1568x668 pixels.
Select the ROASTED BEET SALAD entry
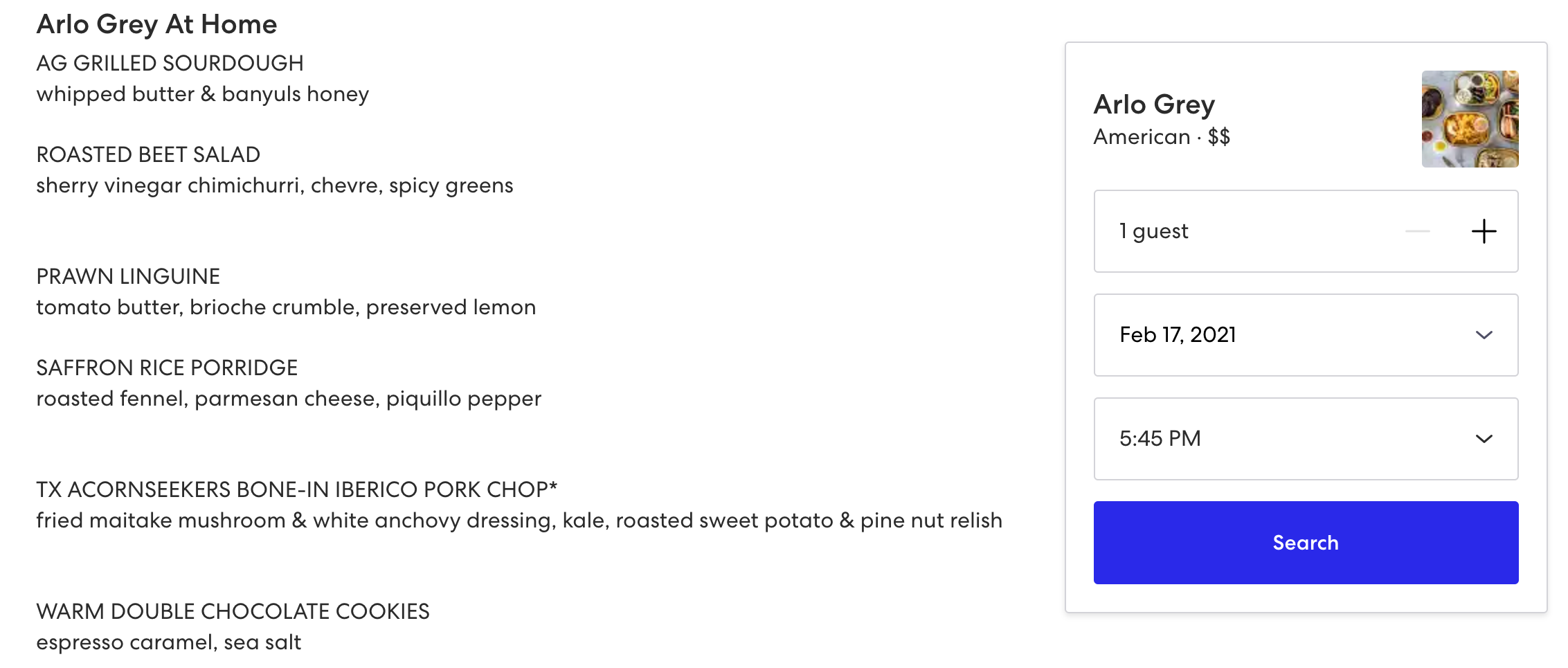click(148, 154)
